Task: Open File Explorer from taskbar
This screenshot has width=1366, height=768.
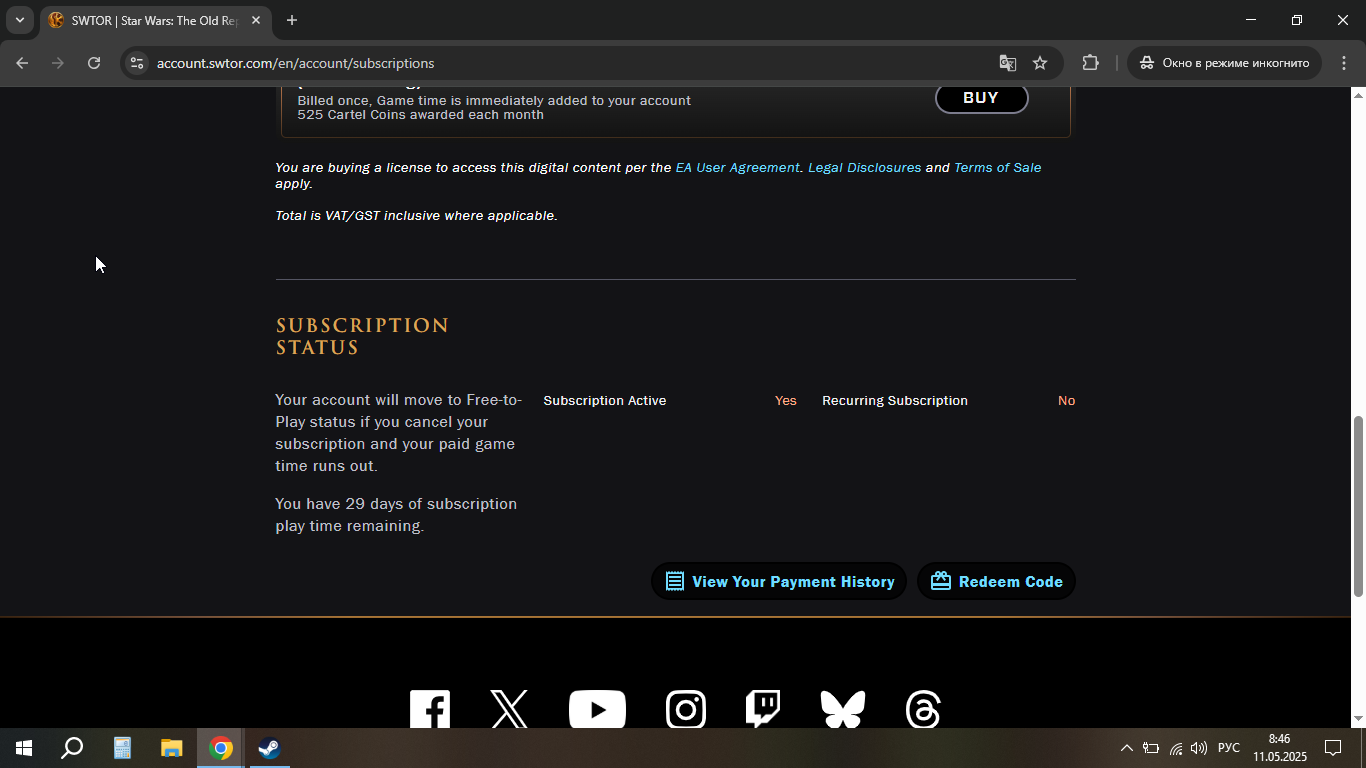Action: click(172, 748)
